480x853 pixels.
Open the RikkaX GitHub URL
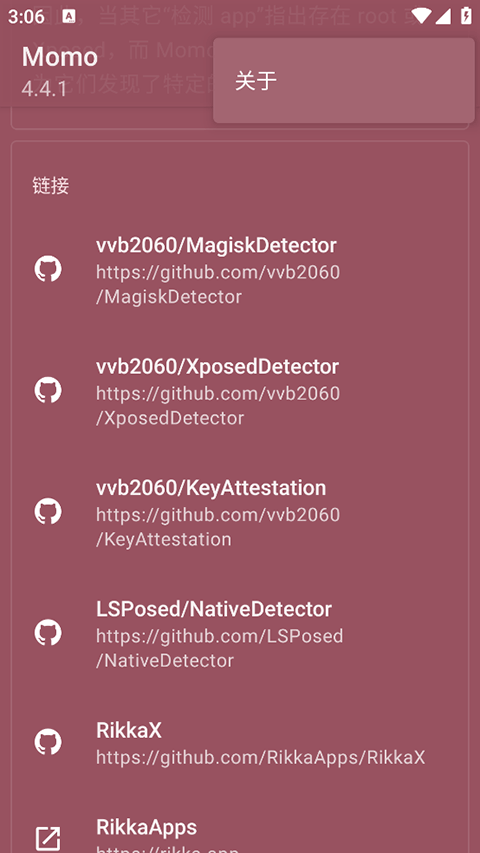point(261,757)
